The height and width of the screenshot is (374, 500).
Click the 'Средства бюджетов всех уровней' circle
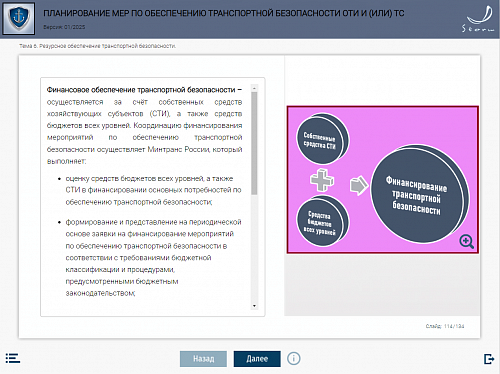322,221
